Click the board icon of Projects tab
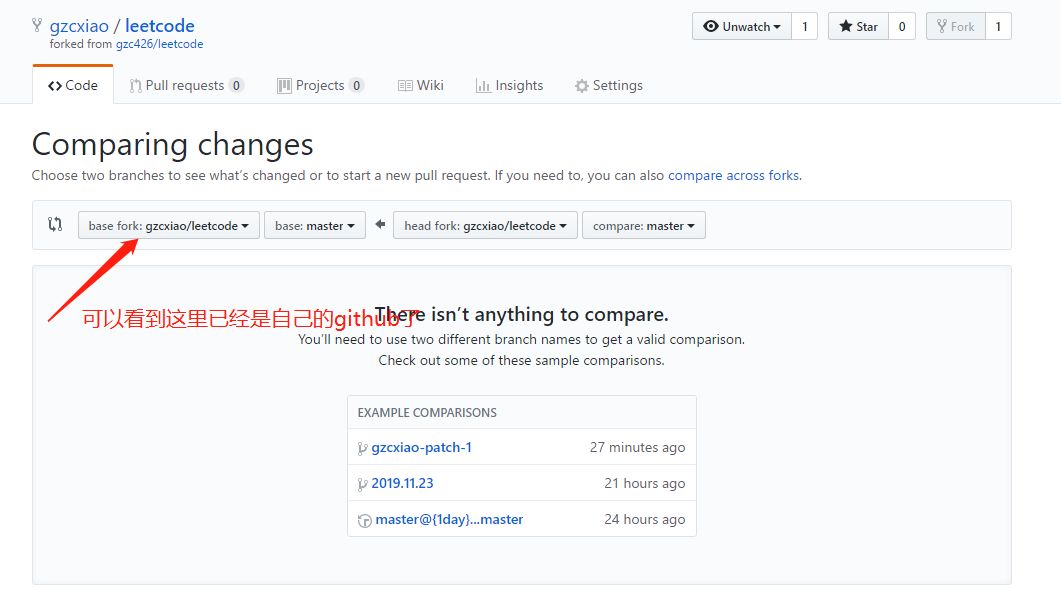Screen dimensions: 1061x589 (284, 86)
